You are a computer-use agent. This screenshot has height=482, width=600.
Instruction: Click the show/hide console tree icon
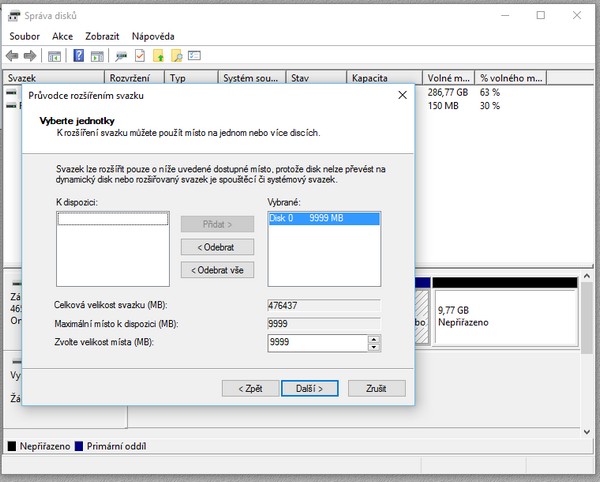click(55, 56)
